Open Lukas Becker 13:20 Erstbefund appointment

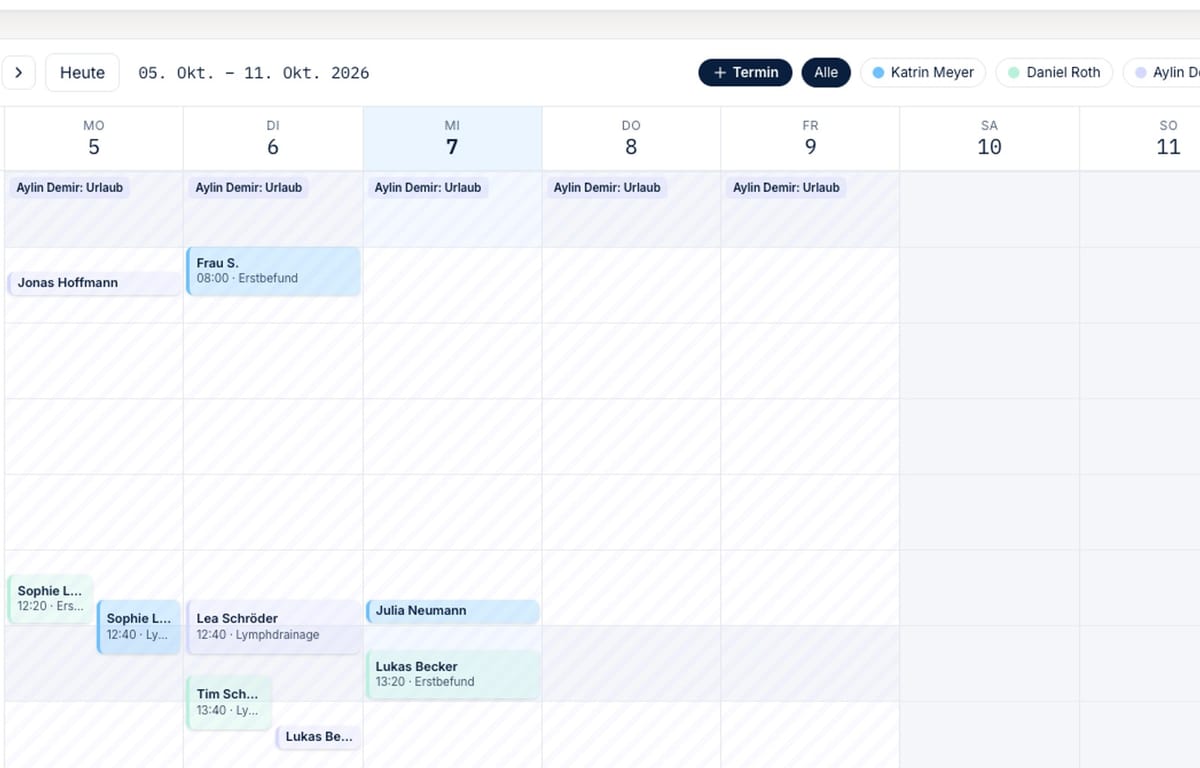452,674
